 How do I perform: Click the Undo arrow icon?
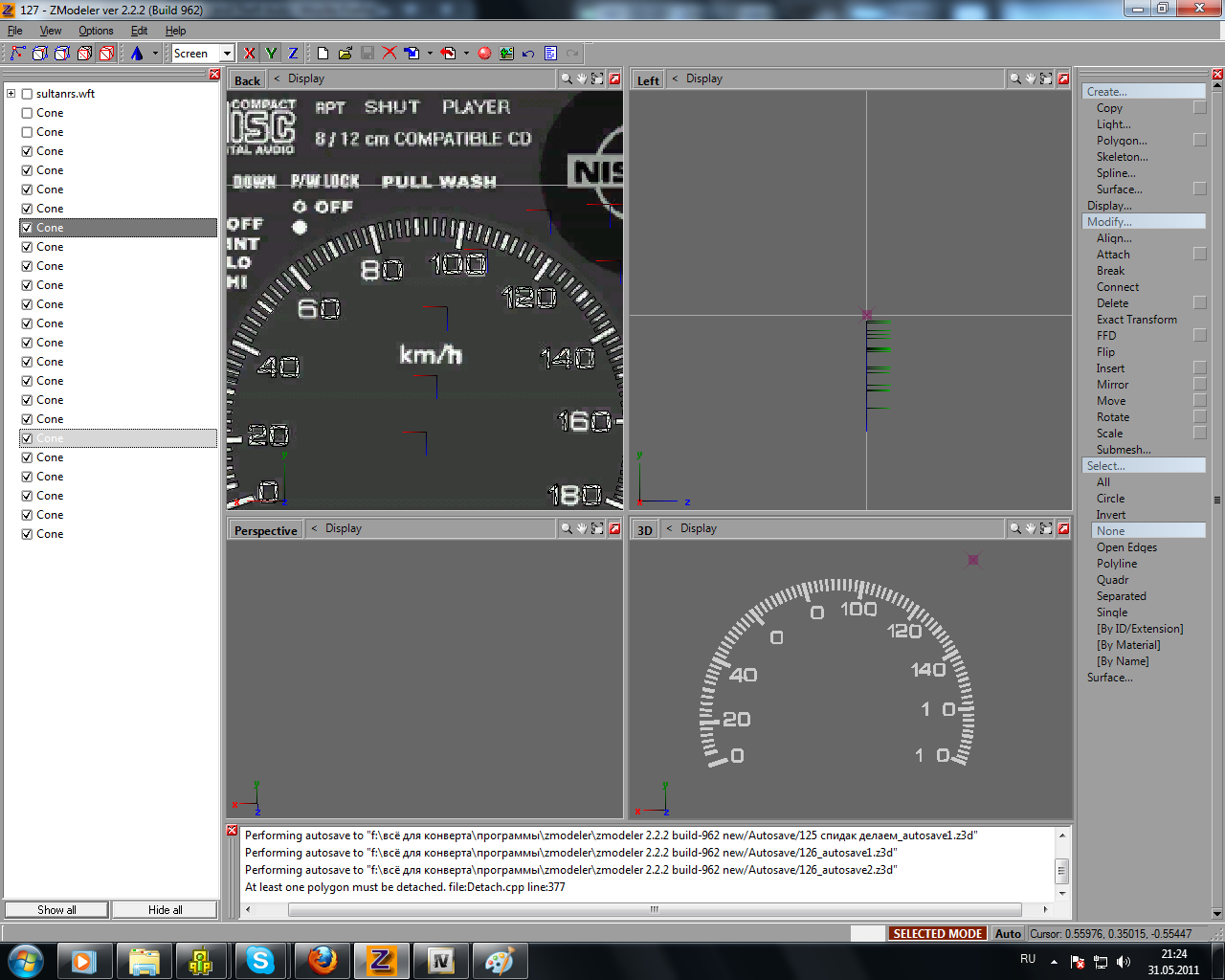pos(528,54)
